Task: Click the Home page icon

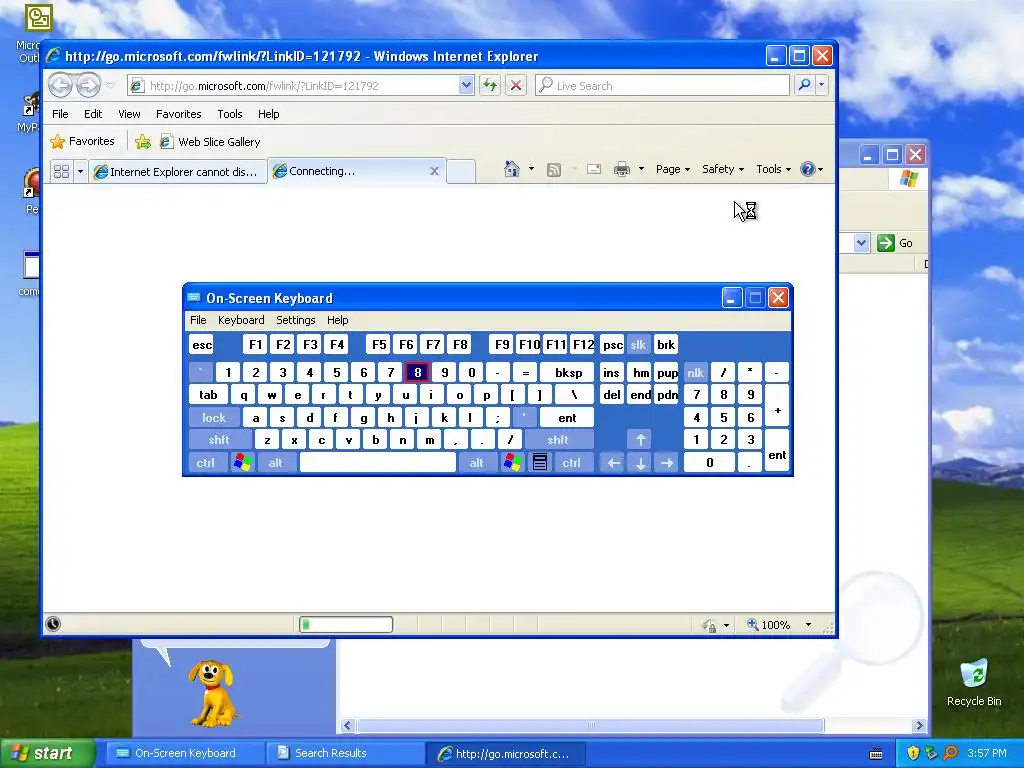Action: pyautogui.click(x=512, y=169)
